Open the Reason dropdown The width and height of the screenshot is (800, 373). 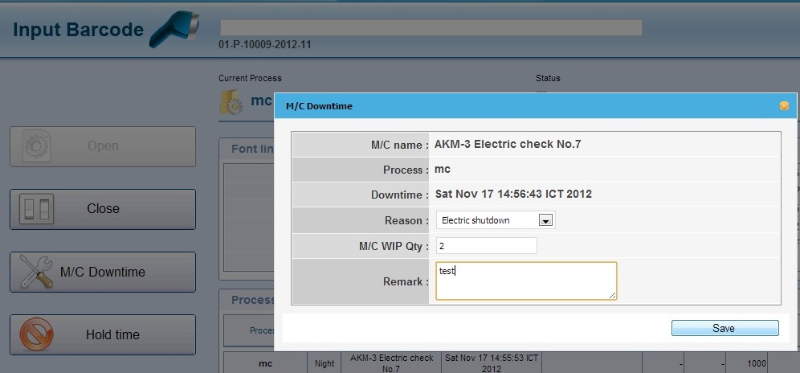[x=495, y=220]
